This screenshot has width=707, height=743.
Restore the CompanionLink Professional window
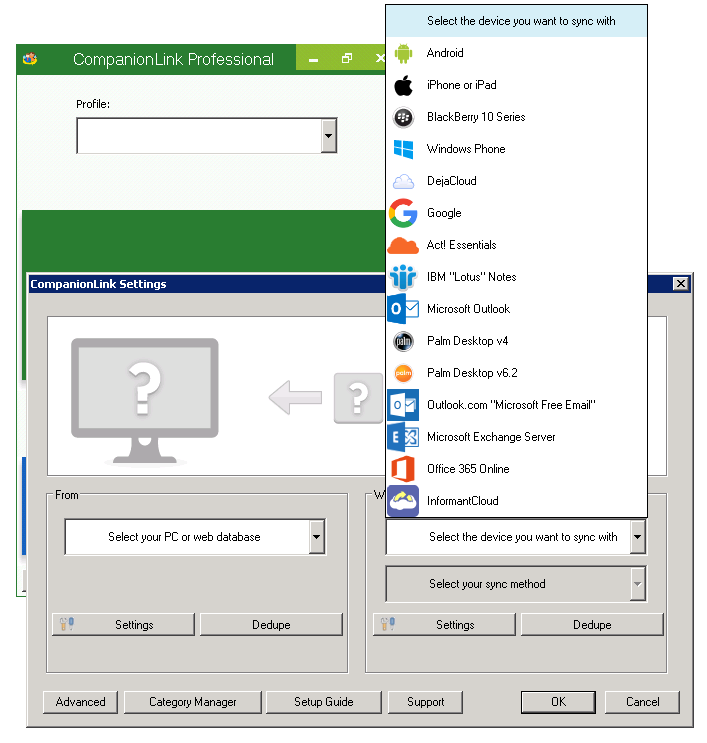(347, 58)
